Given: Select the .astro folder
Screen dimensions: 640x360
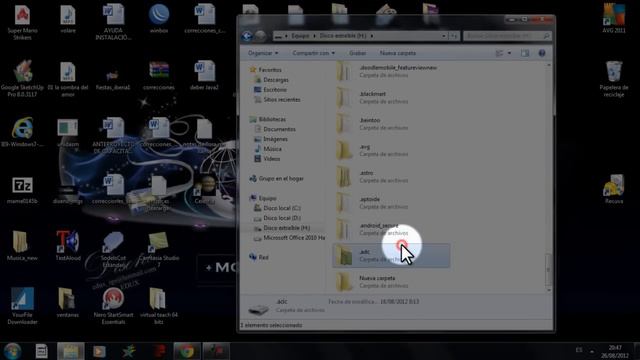Looking at the screenshot, I should 391,176.
